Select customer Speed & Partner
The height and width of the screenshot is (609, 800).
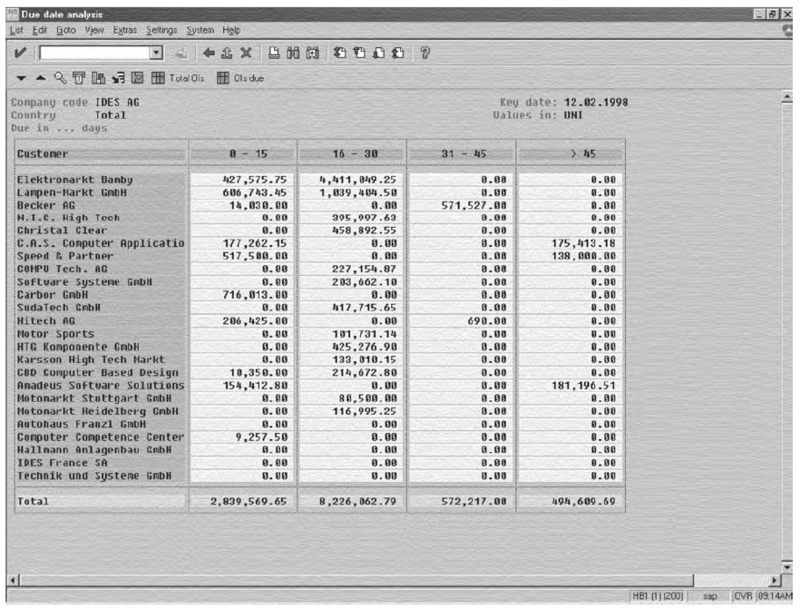click(65, 256)
